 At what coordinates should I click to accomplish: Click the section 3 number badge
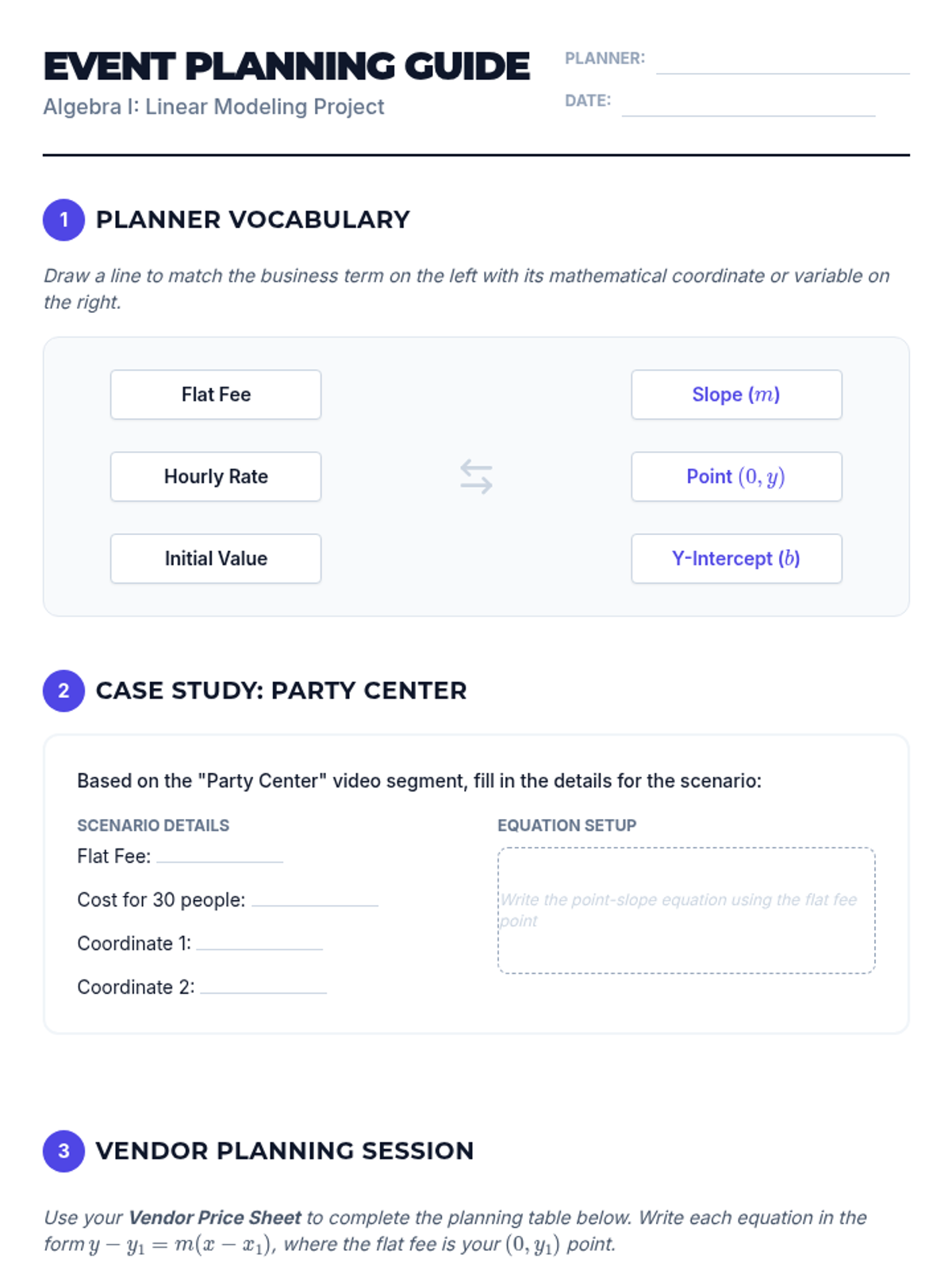63,1151
